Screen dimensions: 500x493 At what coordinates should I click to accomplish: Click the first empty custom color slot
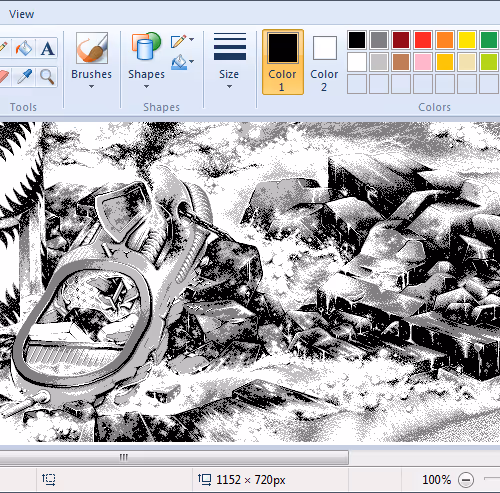pyautogui.click(x=357, y=84)
